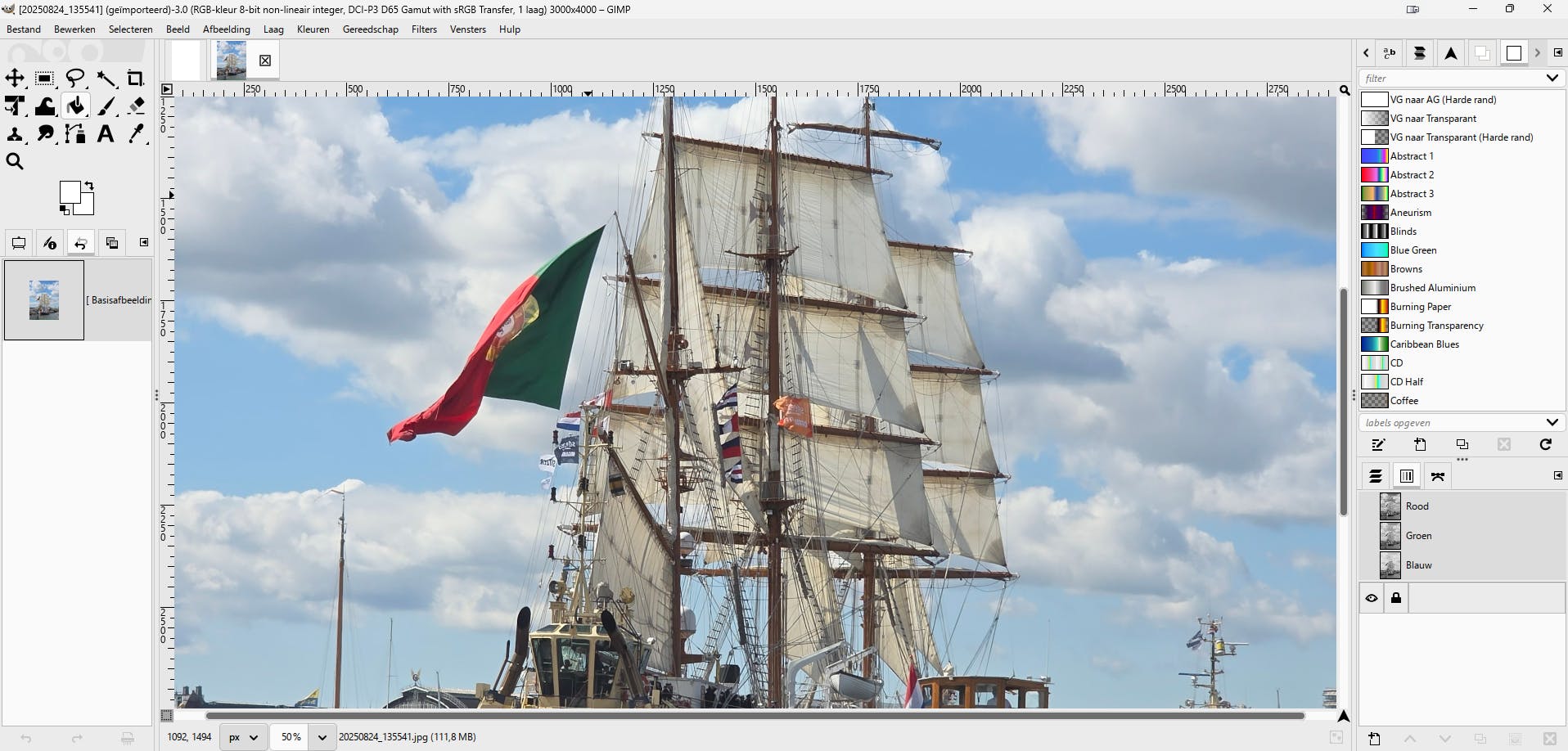The height and width of the screenshot is (751, 1568).
Task: Reset colors to default black and white
Action: 64,210
